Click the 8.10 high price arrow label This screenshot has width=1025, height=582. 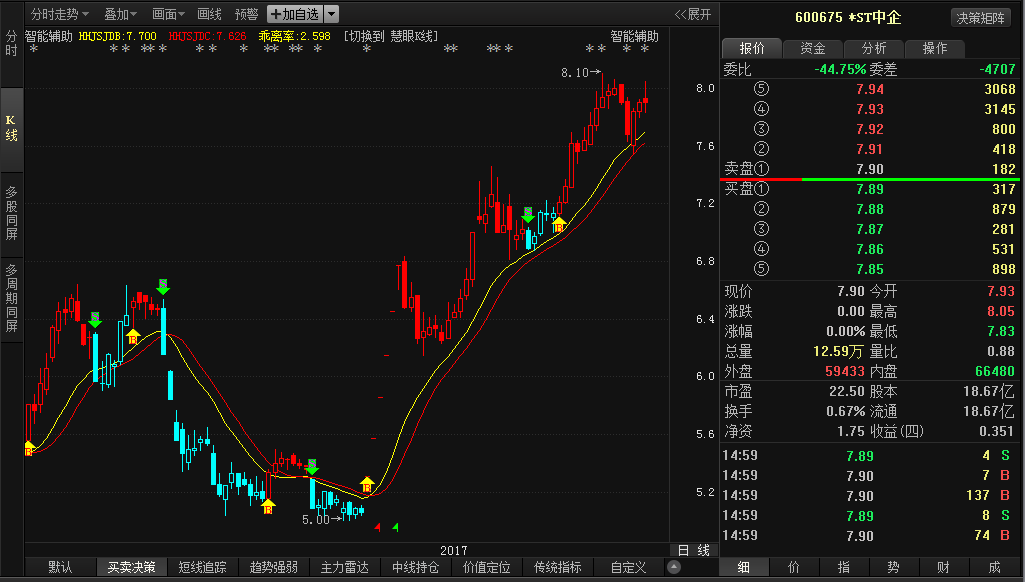point(580,73)
